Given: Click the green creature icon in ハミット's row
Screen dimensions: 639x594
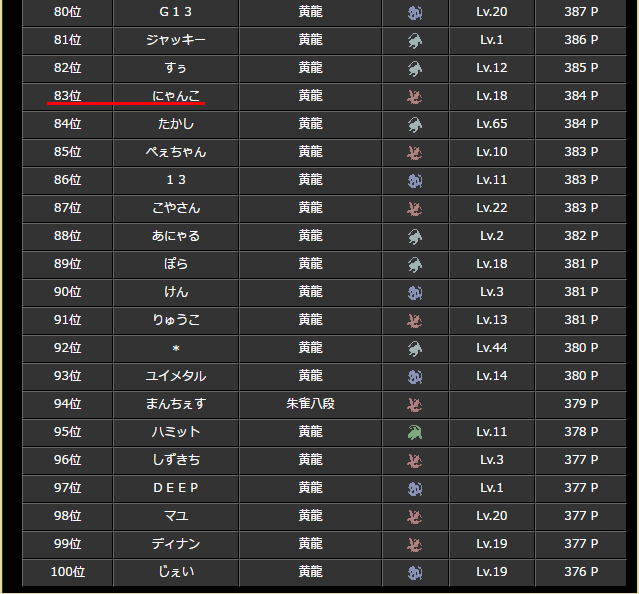Looking at the screenshot, I should (x=414, y=433).
